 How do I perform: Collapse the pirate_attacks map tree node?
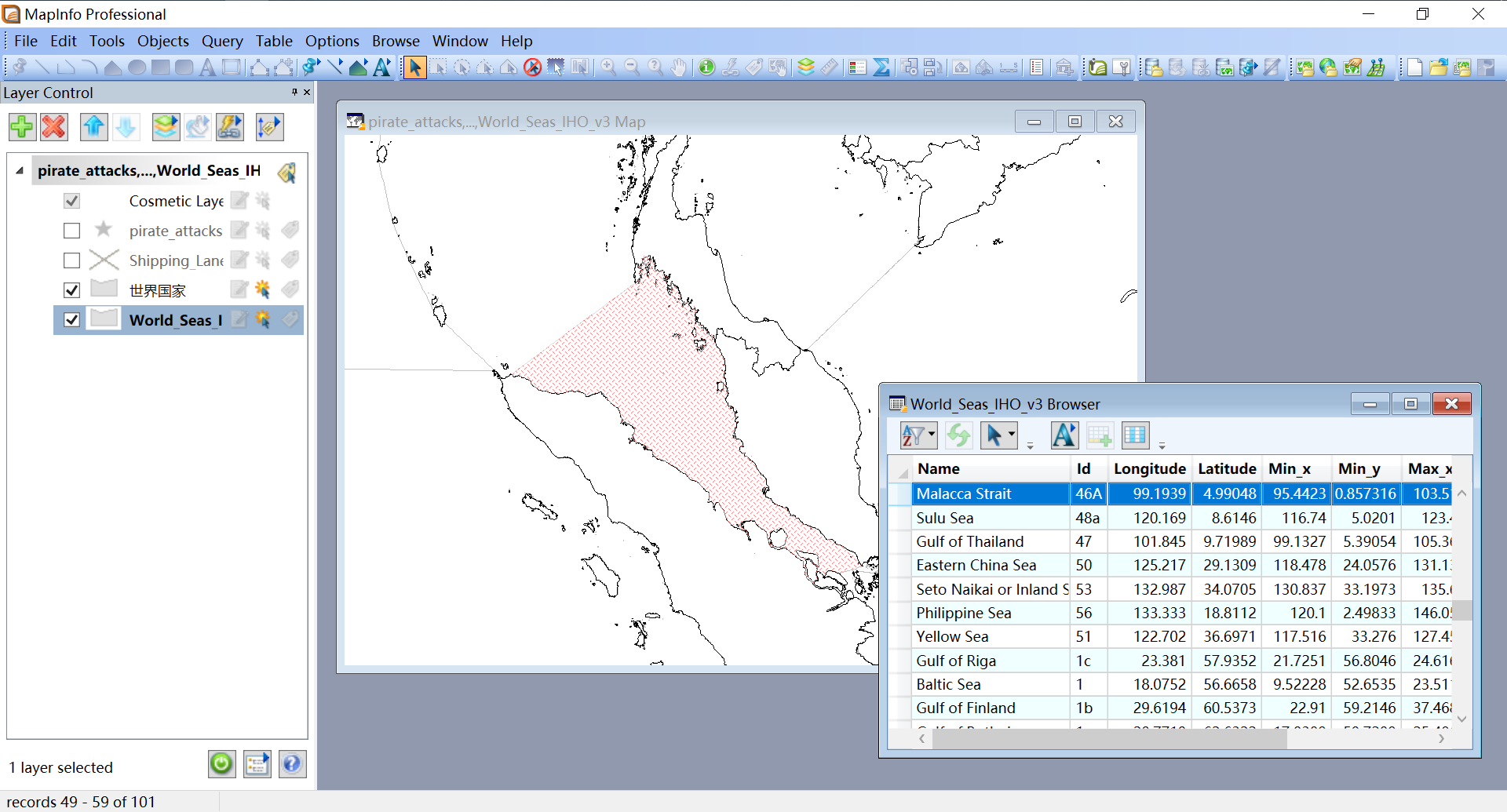pyautogui.click(x=20, y=170)
